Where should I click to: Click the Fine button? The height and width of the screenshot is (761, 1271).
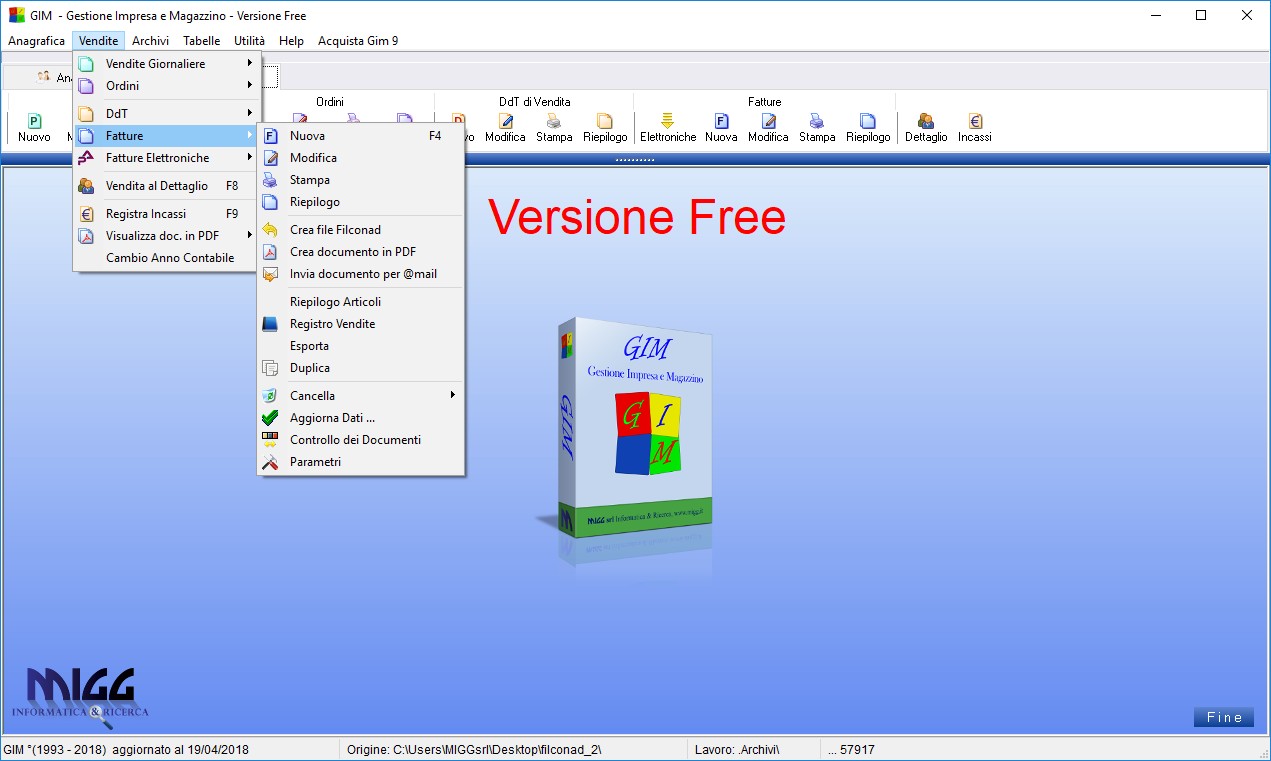pyautogui.click(x=1224, y=717)
